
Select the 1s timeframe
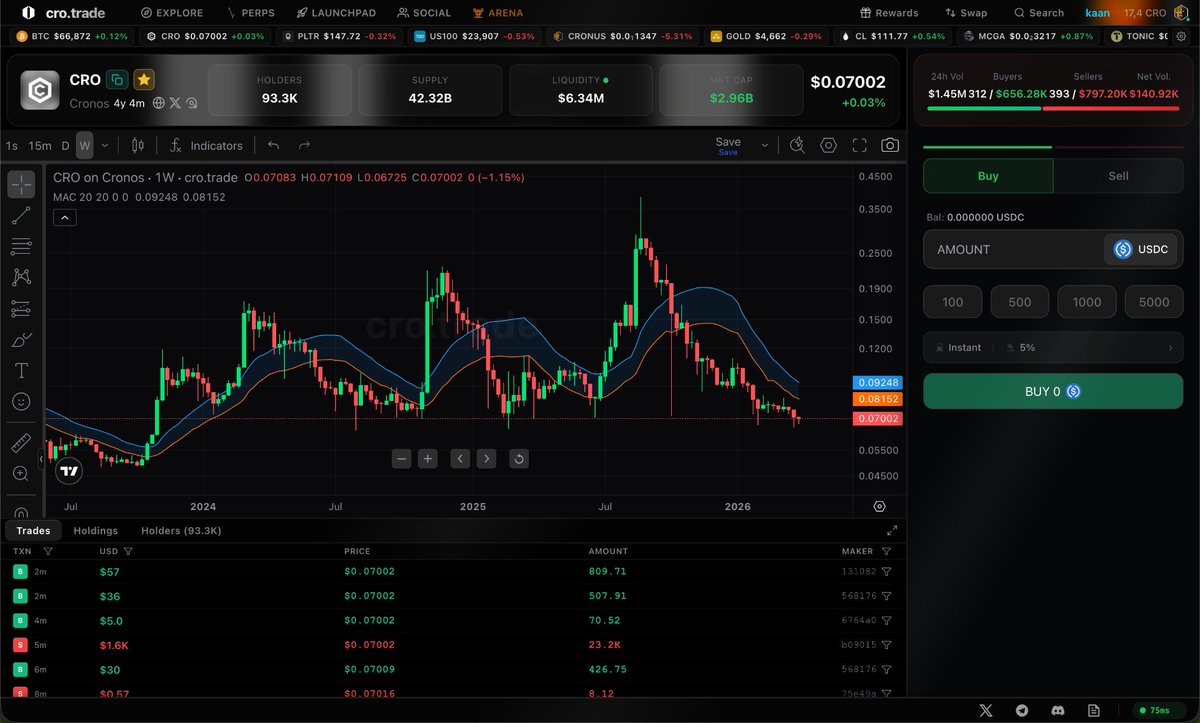(12, 146)
